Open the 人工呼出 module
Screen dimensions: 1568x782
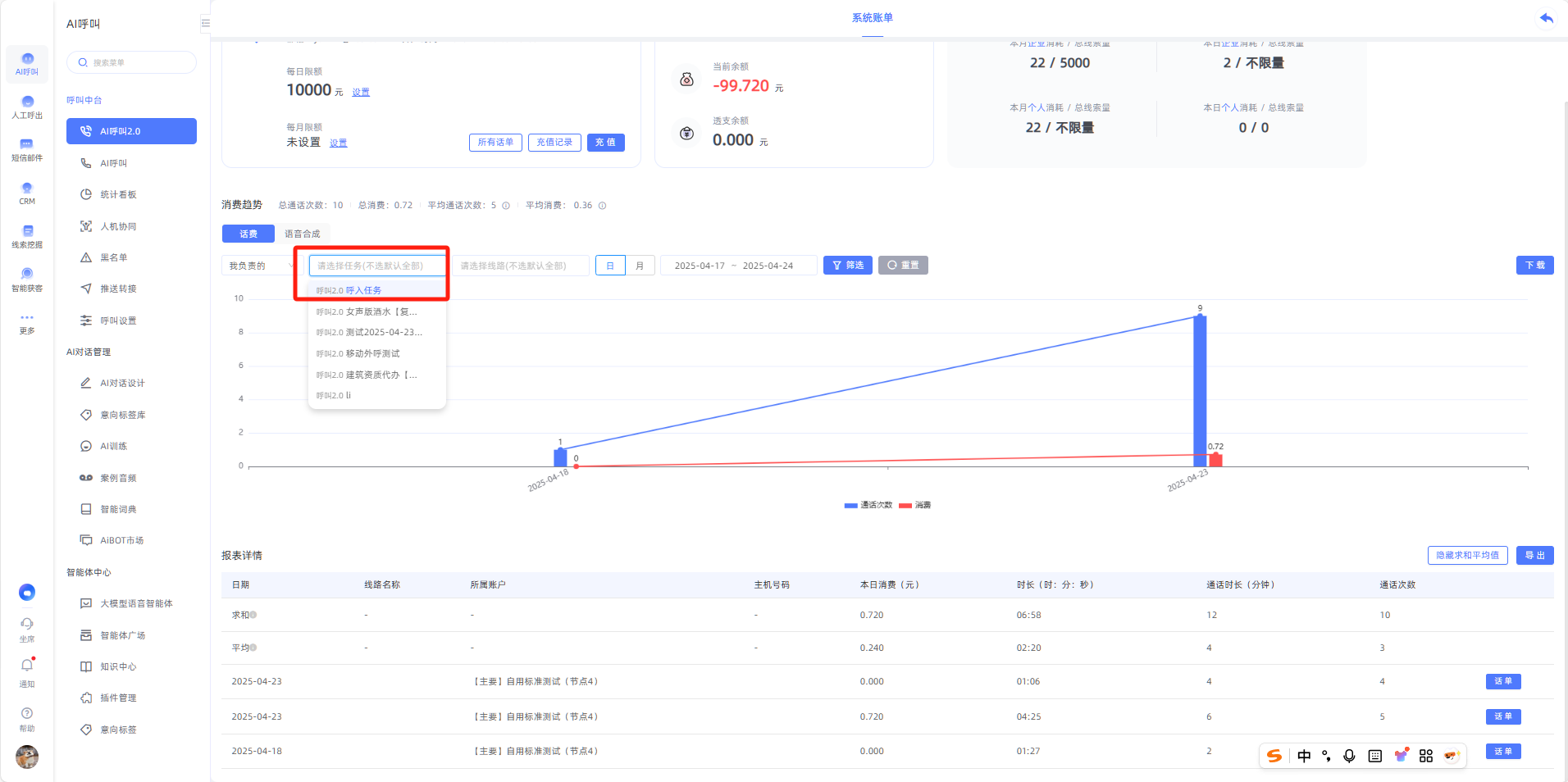pos(27,107)
